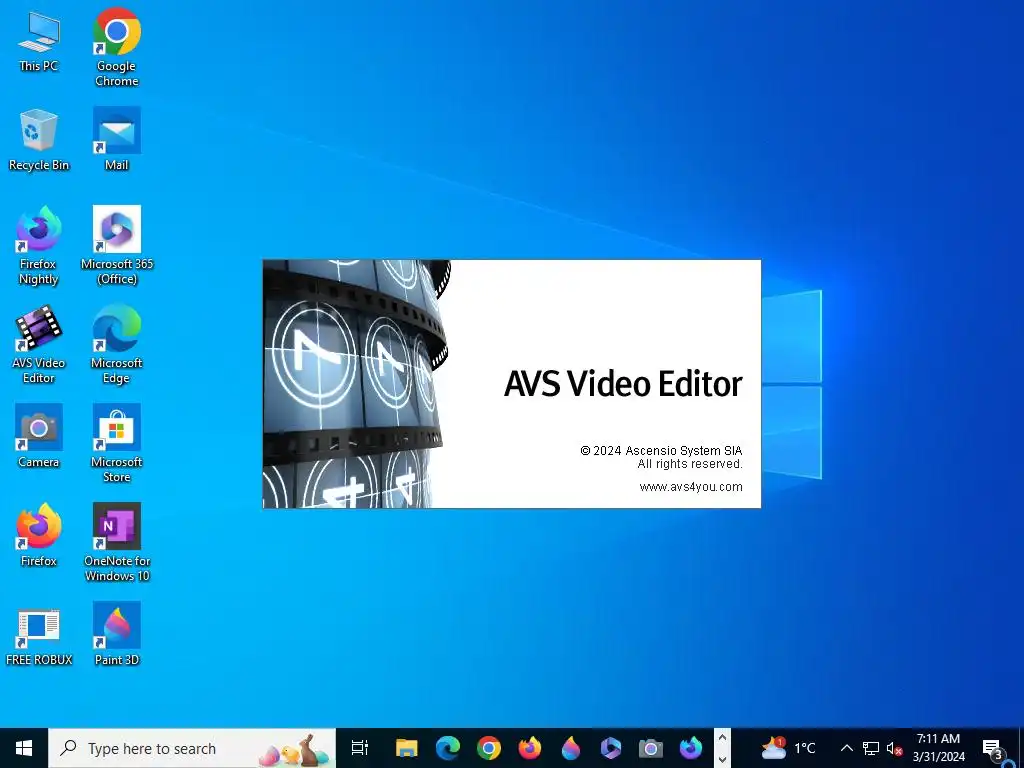Click the Microsoft Edge desktop shortcut
The image size is (1024, 768).
tap(116, 344)
